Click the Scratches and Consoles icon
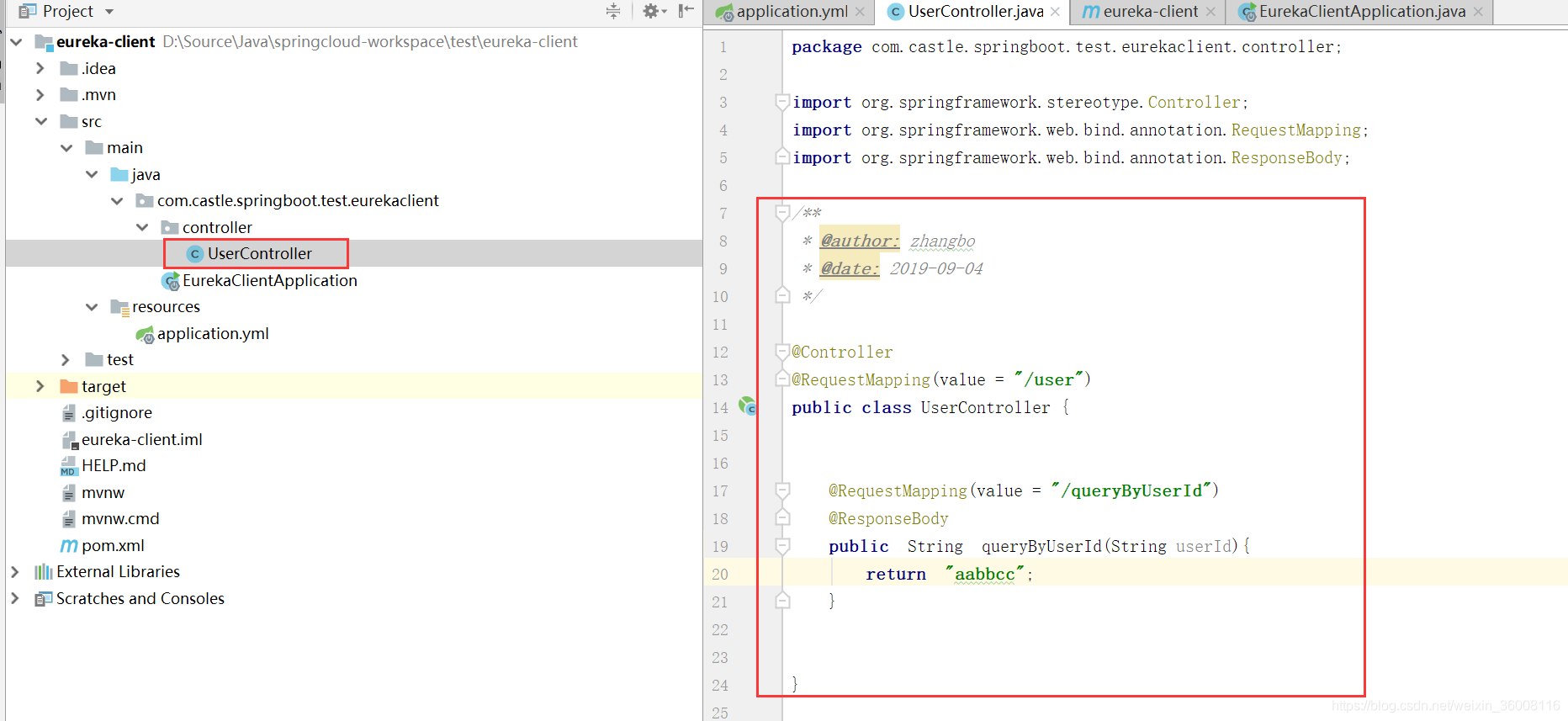 43,598
